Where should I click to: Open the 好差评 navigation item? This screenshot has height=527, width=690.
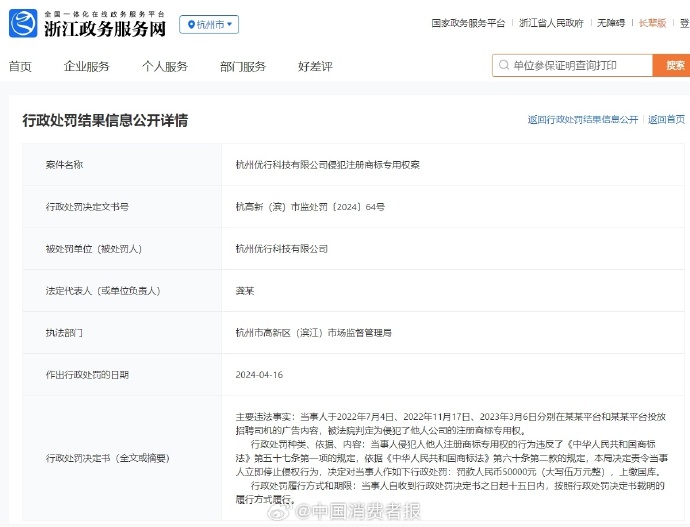pos(314,66)
